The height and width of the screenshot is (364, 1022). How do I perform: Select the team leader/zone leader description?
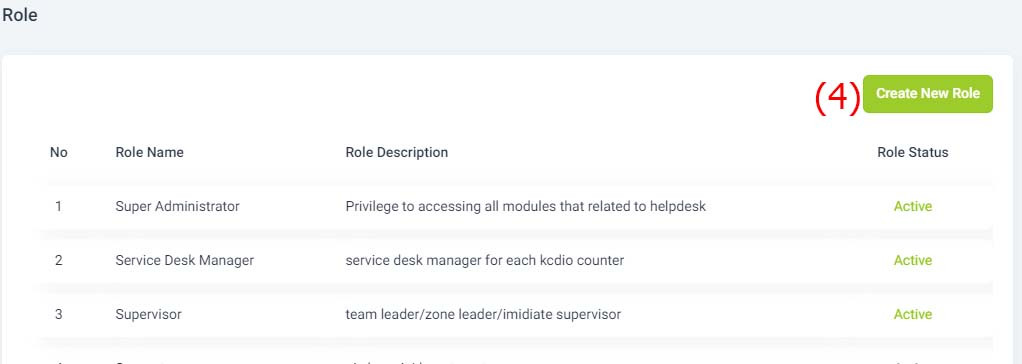point(483,314)
